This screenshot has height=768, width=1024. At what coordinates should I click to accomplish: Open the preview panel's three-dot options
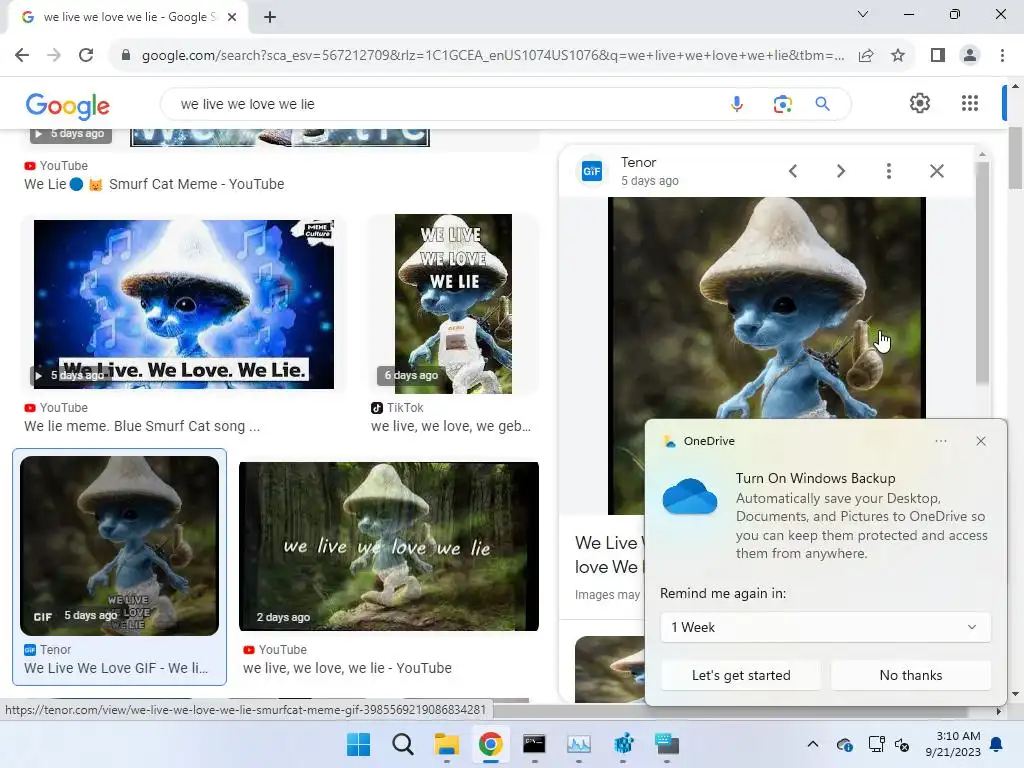(889, 171)
